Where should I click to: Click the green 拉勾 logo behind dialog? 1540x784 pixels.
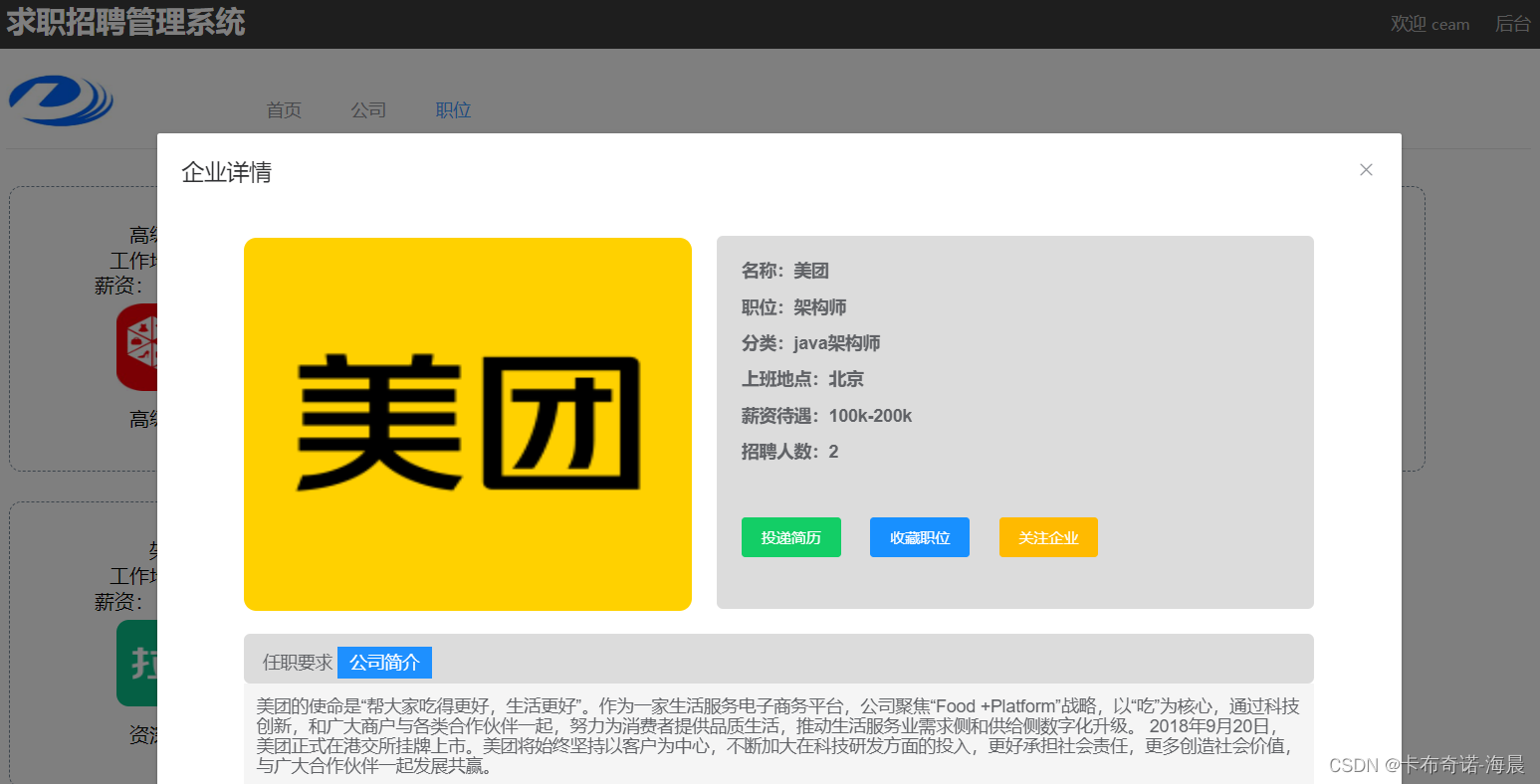[137, 663]
